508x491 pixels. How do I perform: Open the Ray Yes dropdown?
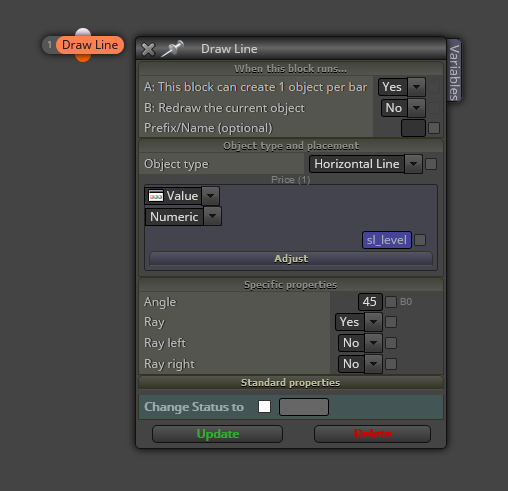pyautogui.click(x=373, y=322)
